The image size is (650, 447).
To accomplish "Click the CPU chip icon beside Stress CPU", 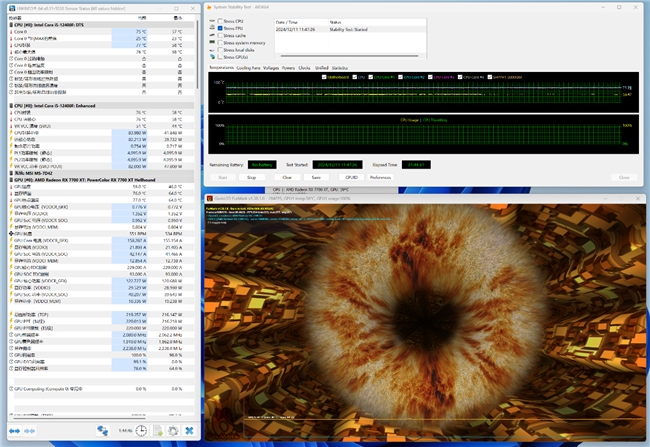I will point(213,21).
